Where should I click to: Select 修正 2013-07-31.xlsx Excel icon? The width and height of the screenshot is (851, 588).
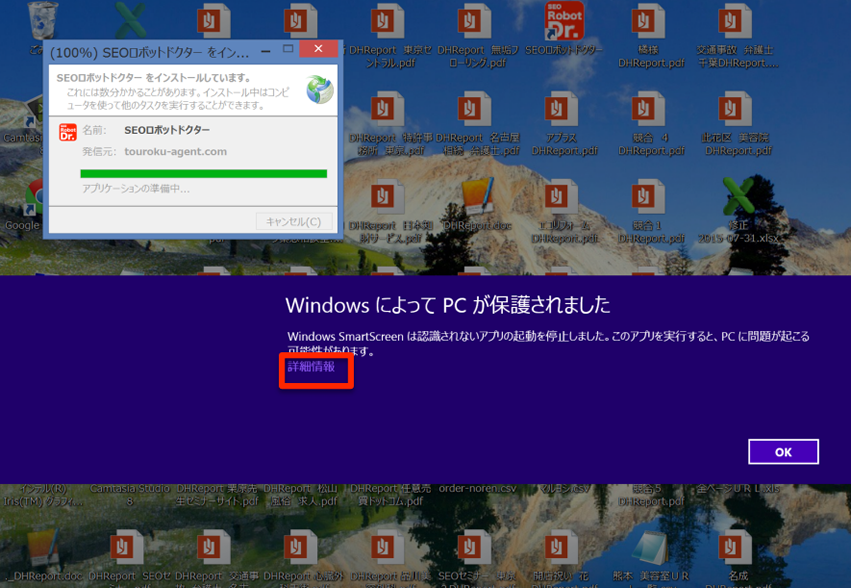[738, 196]
